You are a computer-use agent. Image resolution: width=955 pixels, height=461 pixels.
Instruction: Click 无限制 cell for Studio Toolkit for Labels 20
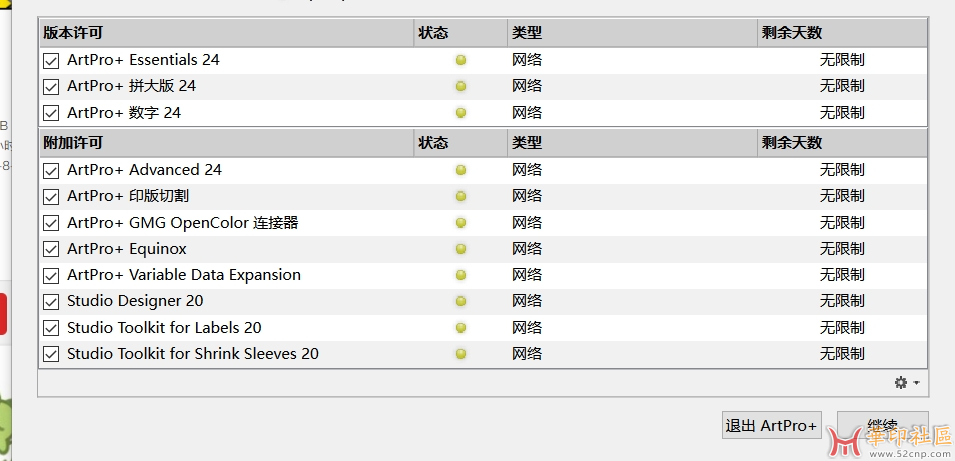842,328
